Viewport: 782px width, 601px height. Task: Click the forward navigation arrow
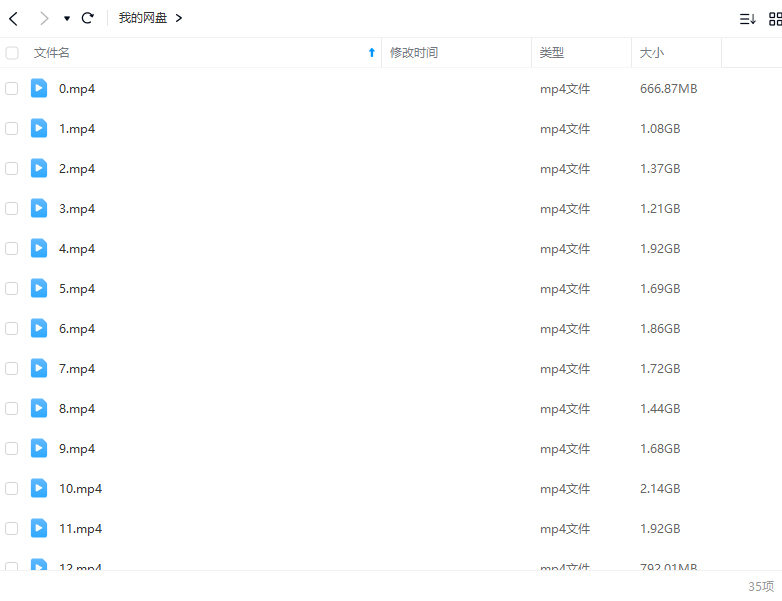pos(43,18)
